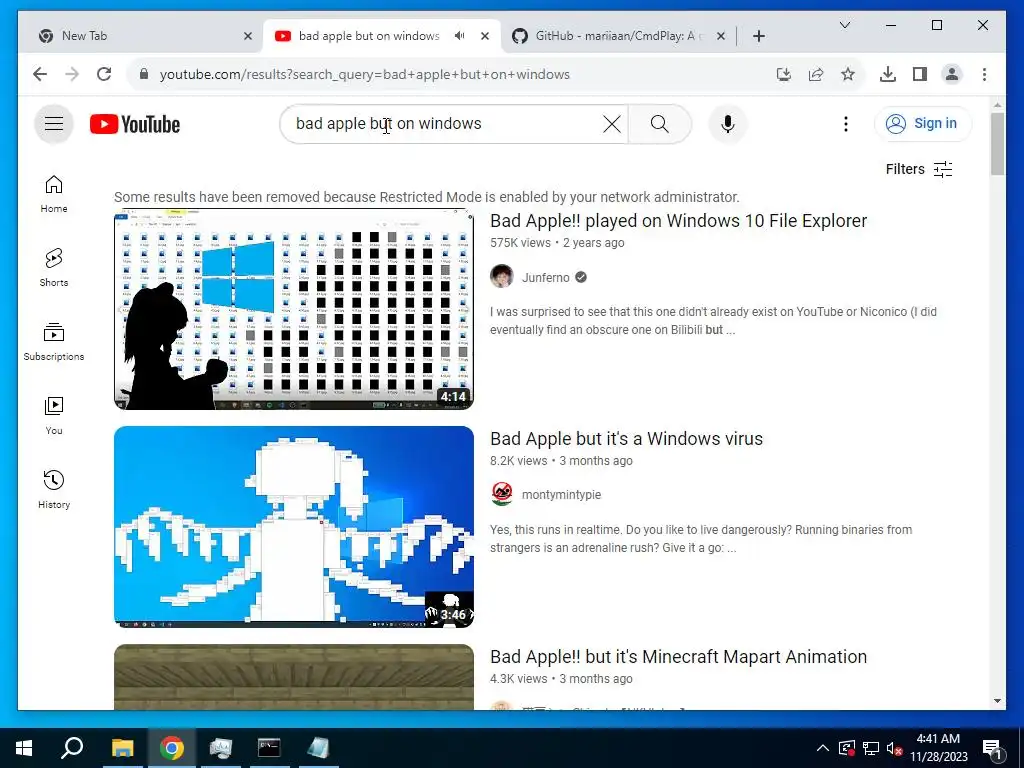Go back with browser back arrow
The height and width of the screenshot is (768, 1024).
click(40, 74)
